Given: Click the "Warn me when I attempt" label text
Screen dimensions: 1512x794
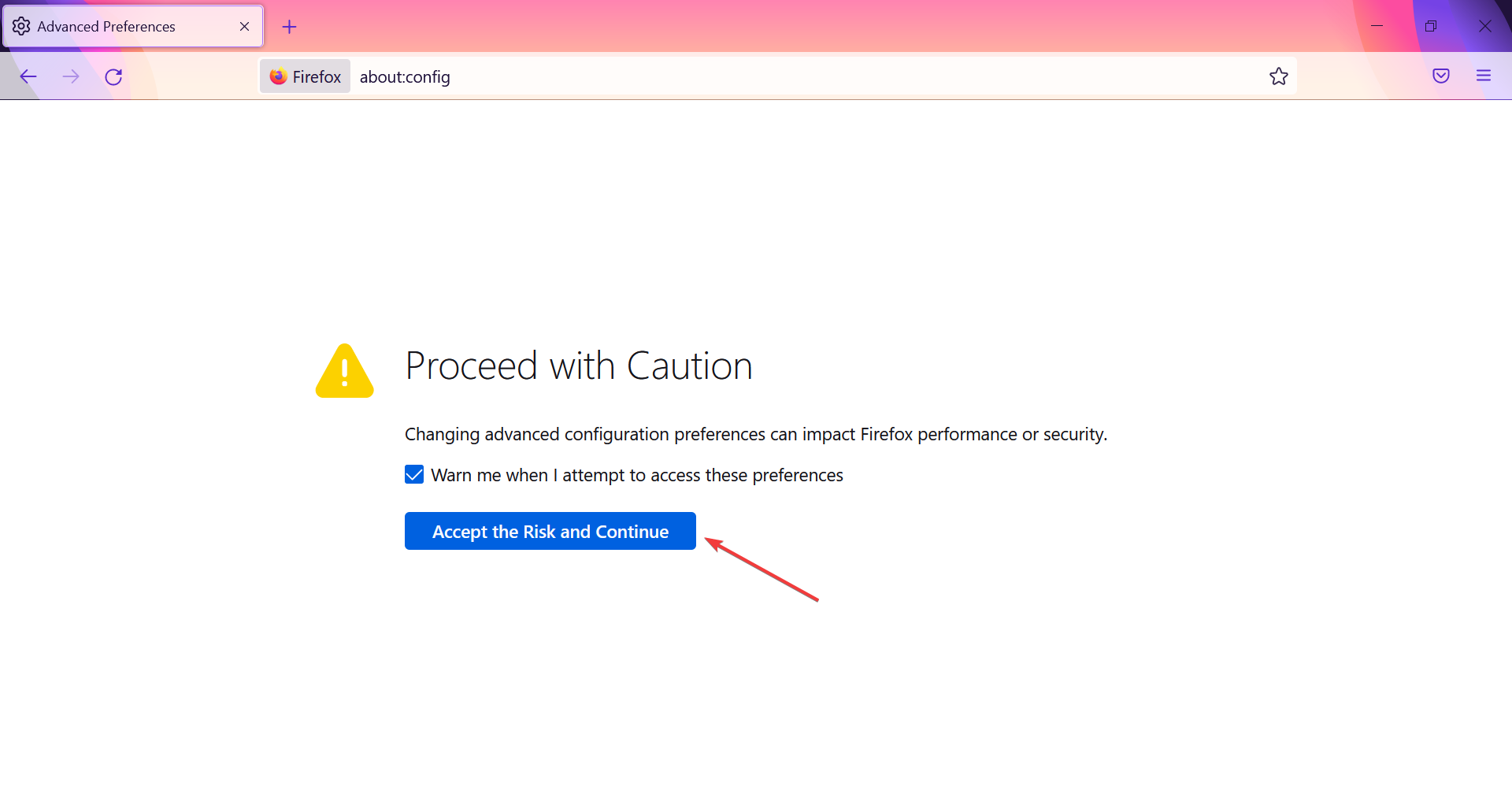Looking at the screenshot, I should coord(636,476).
